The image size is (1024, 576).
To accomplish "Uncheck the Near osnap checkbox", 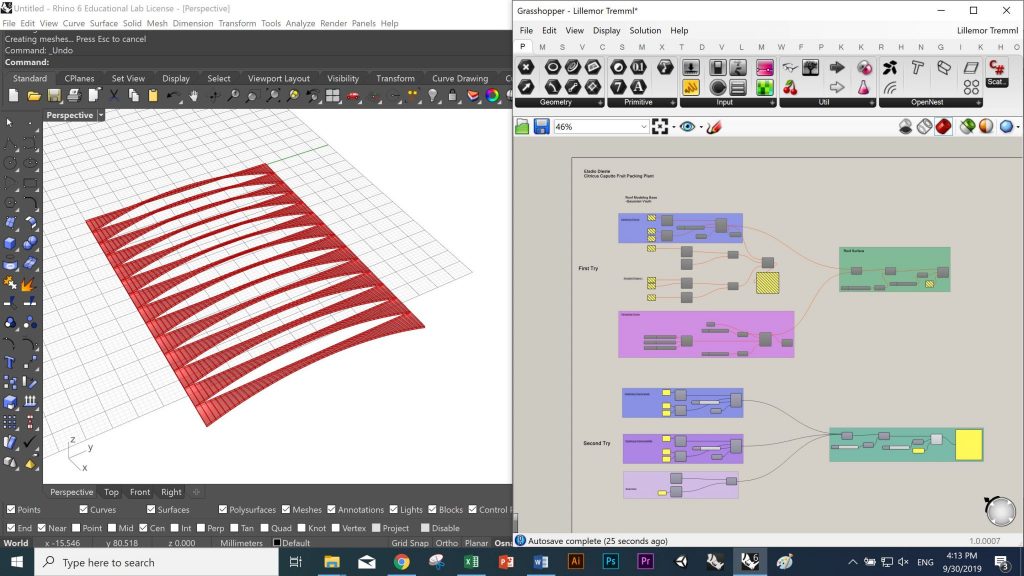I will click(x=41, y=528).
